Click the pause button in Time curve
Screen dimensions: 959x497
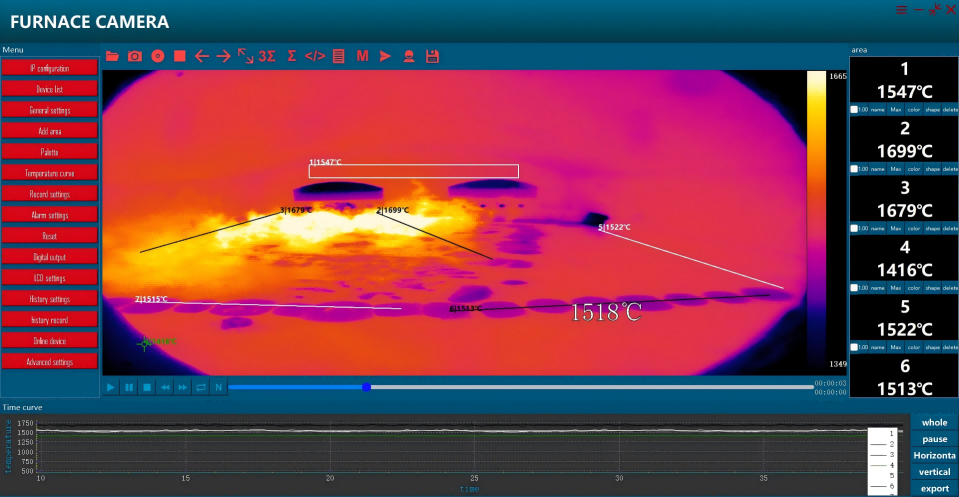934,439
